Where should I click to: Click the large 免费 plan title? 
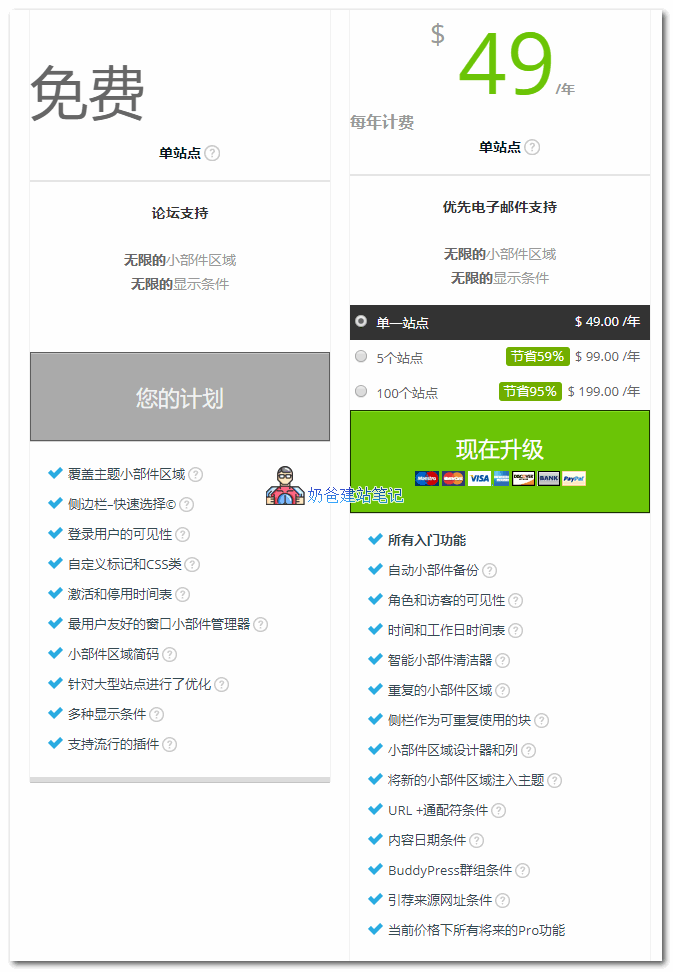[x=87, y=93]
